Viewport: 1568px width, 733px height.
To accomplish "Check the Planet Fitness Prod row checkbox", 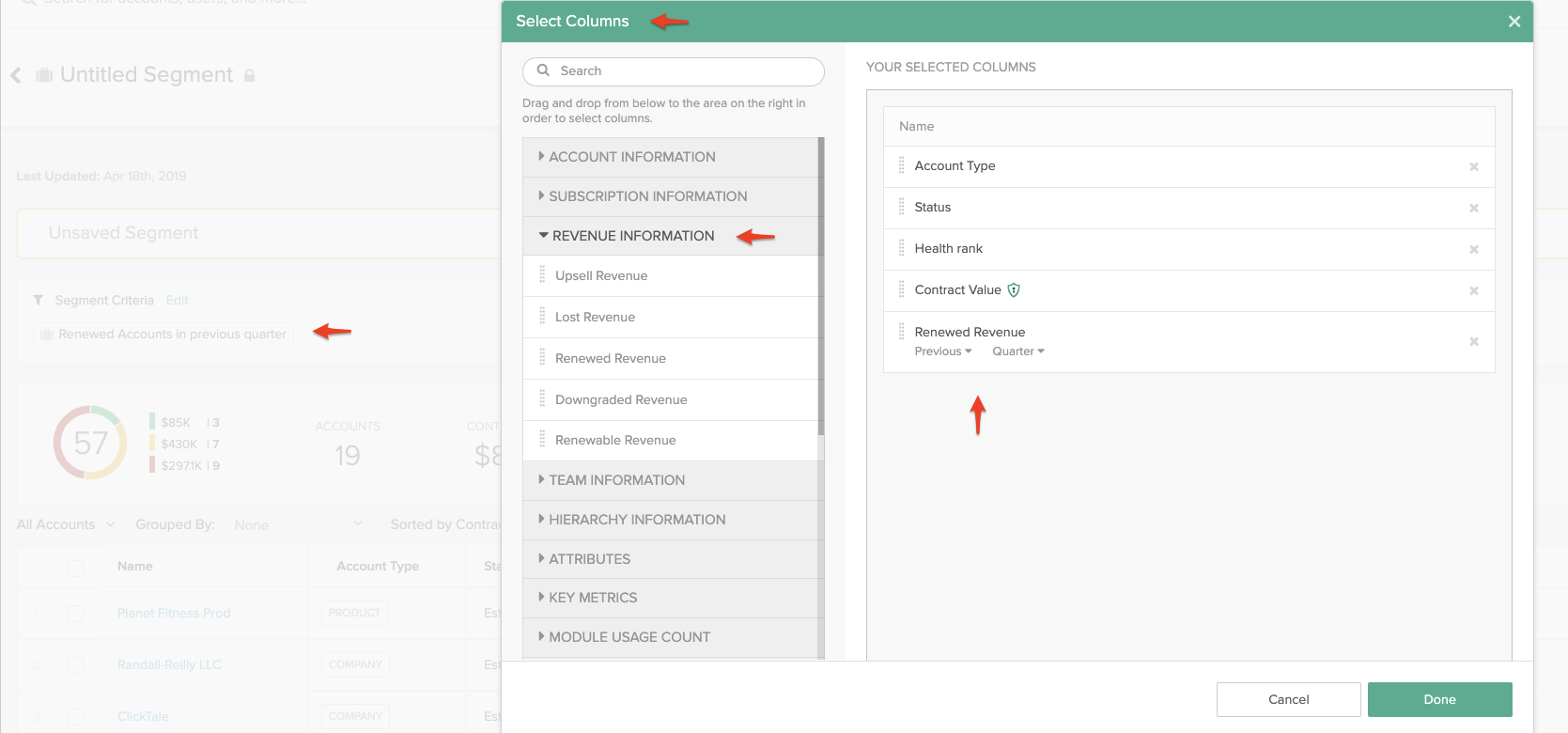I will pos(76,614).
